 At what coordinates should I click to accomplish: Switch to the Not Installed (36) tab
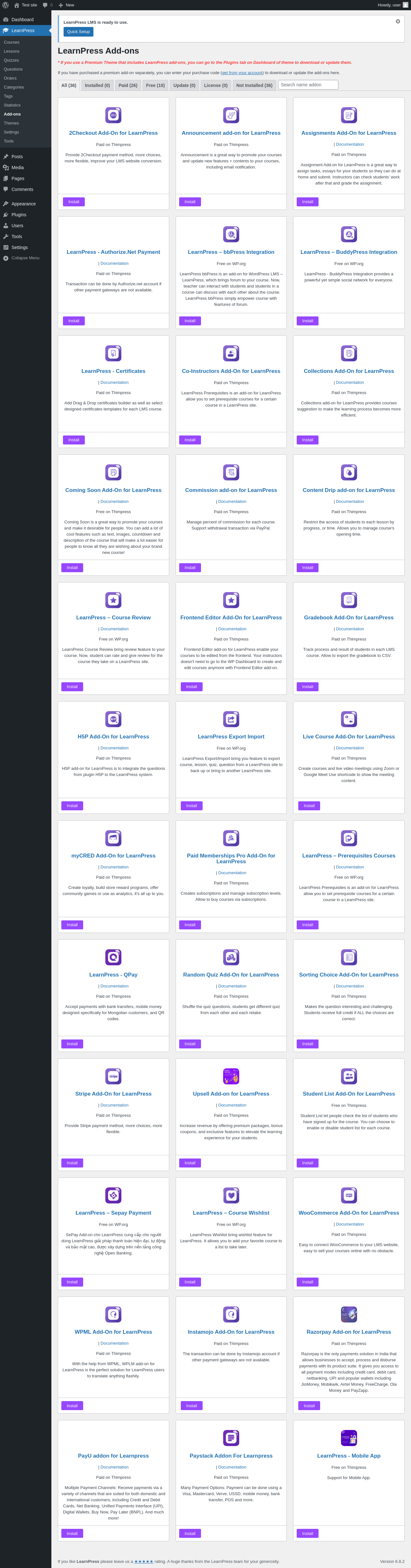[x=255, y=85]
